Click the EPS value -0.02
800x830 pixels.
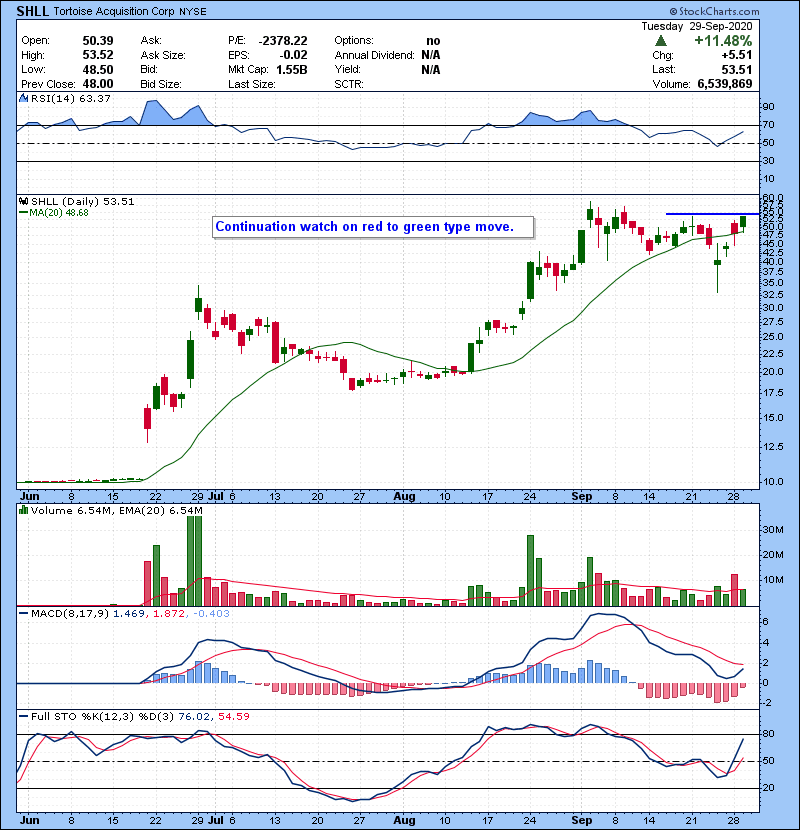pyautogui.click(x=293, y=55)
